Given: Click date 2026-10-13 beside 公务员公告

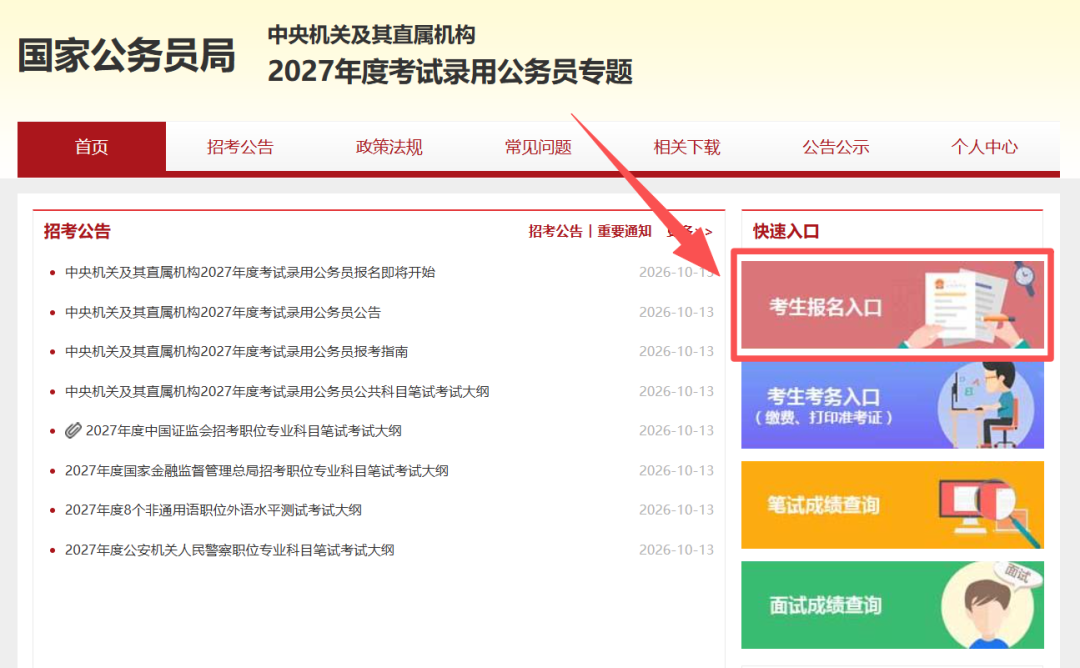Looking at the screenshot, I should [x=676, y=313].
